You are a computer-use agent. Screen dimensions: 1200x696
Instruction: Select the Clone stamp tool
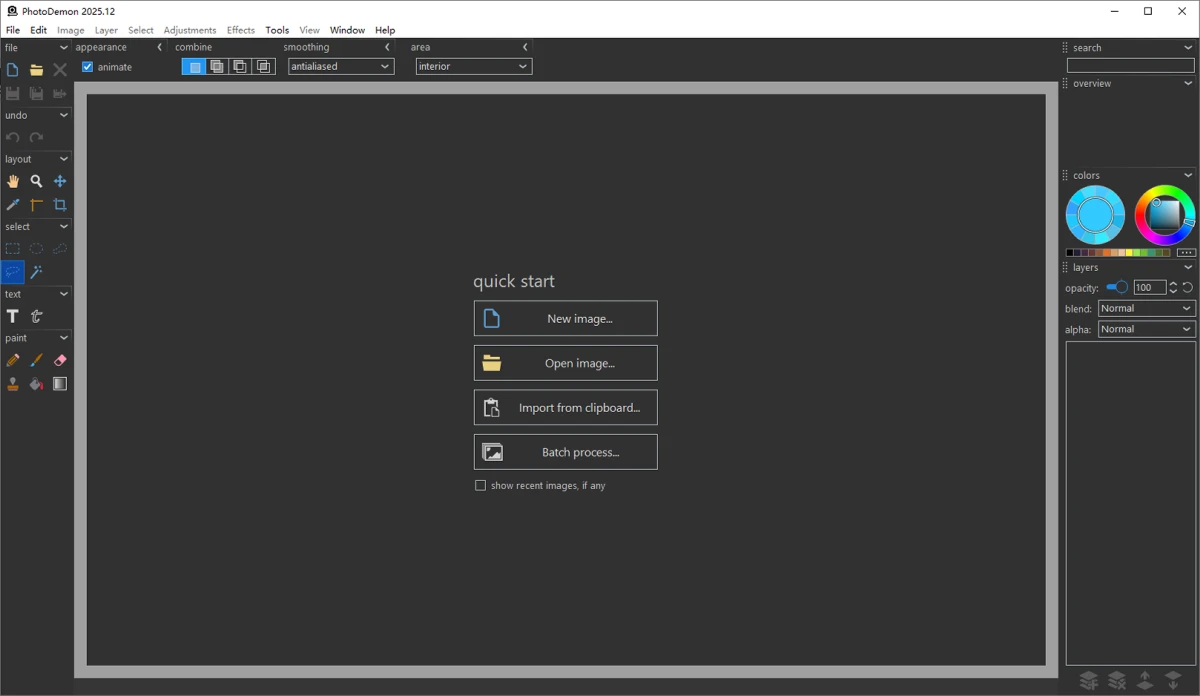click(x=12, y=384)
